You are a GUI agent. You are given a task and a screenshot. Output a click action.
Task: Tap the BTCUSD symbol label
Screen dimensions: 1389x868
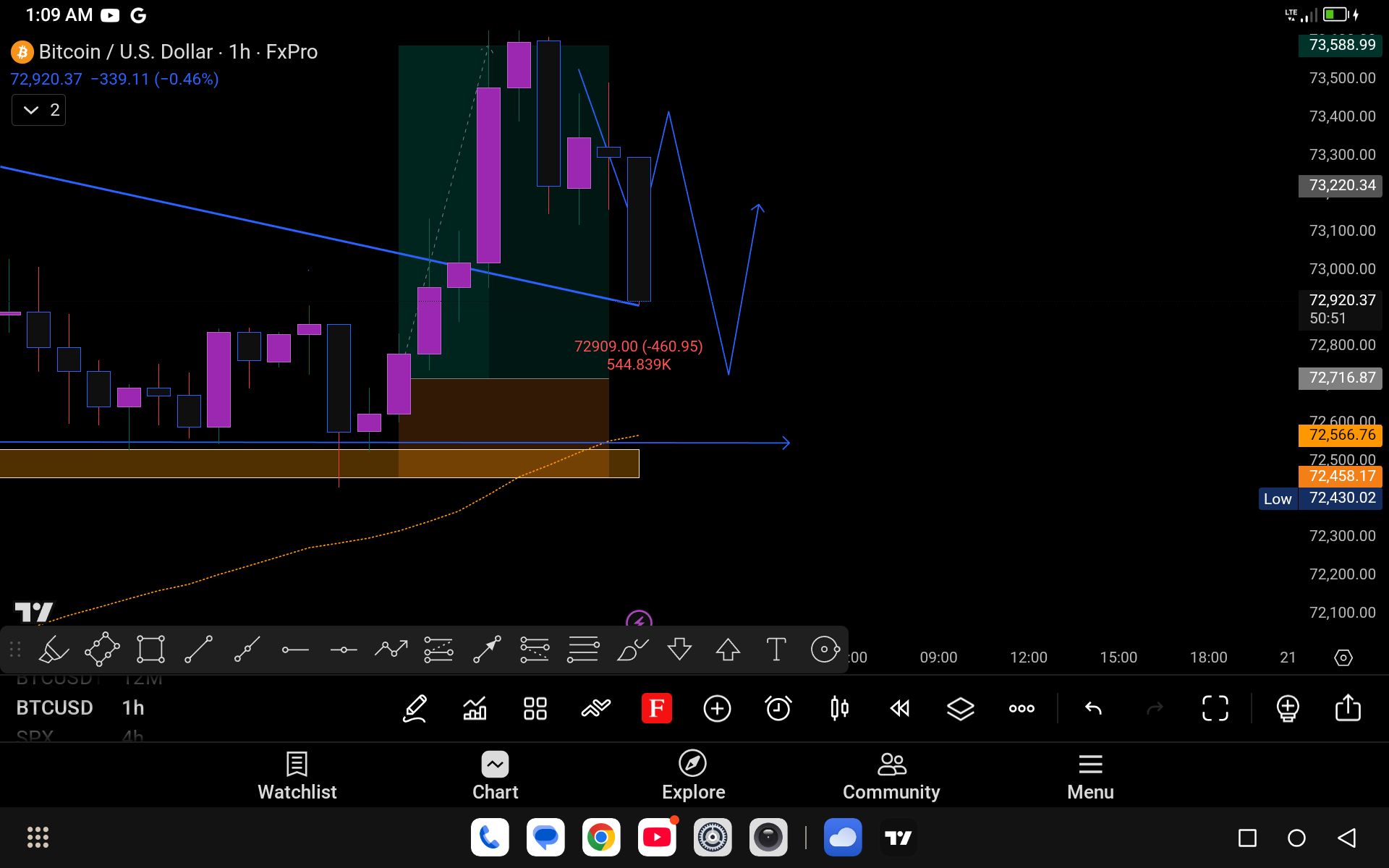coord(54,708)
